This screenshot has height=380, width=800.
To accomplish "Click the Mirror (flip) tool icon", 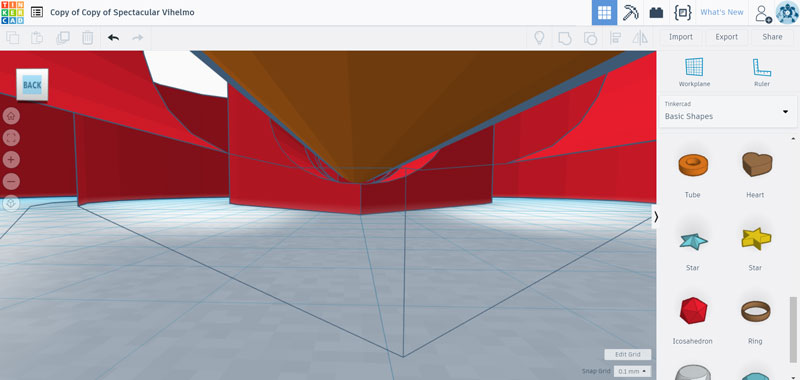I will pyautogui.click(x=640, y=38).
